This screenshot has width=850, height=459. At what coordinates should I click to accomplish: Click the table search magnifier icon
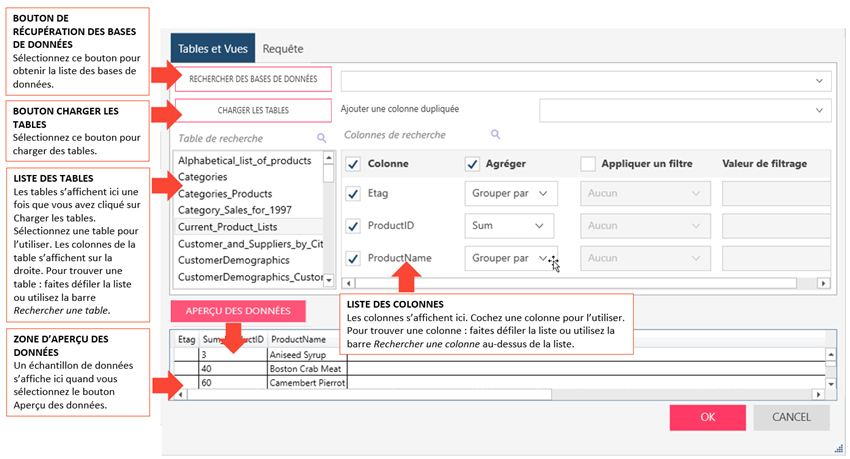pos(321,138)
